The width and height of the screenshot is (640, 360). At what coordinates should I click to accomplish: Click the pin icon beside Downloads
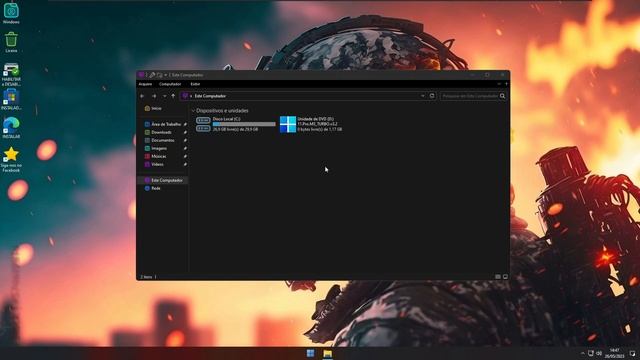pos(185,132)
